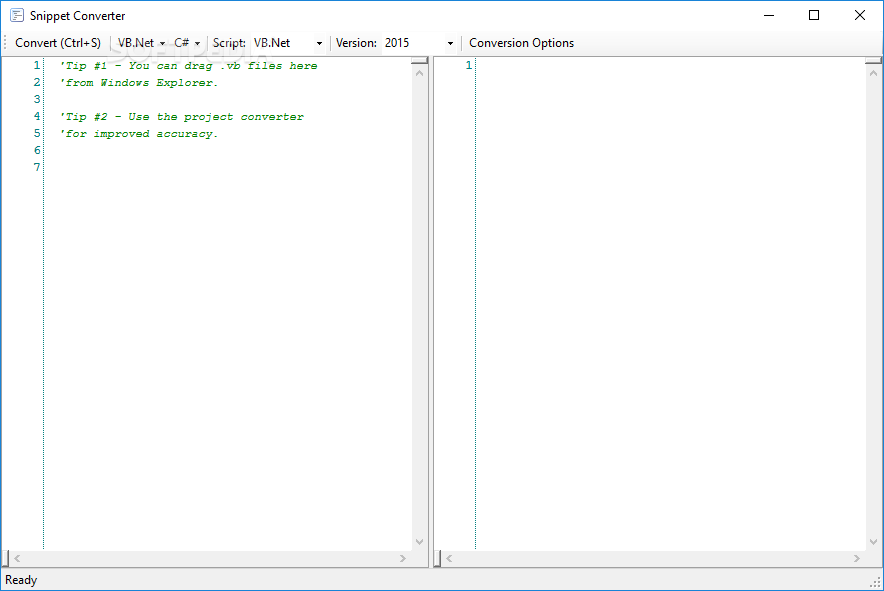
Task: Click the 'Tip #2 - Use the project converter' line
Action: point(182,116)
